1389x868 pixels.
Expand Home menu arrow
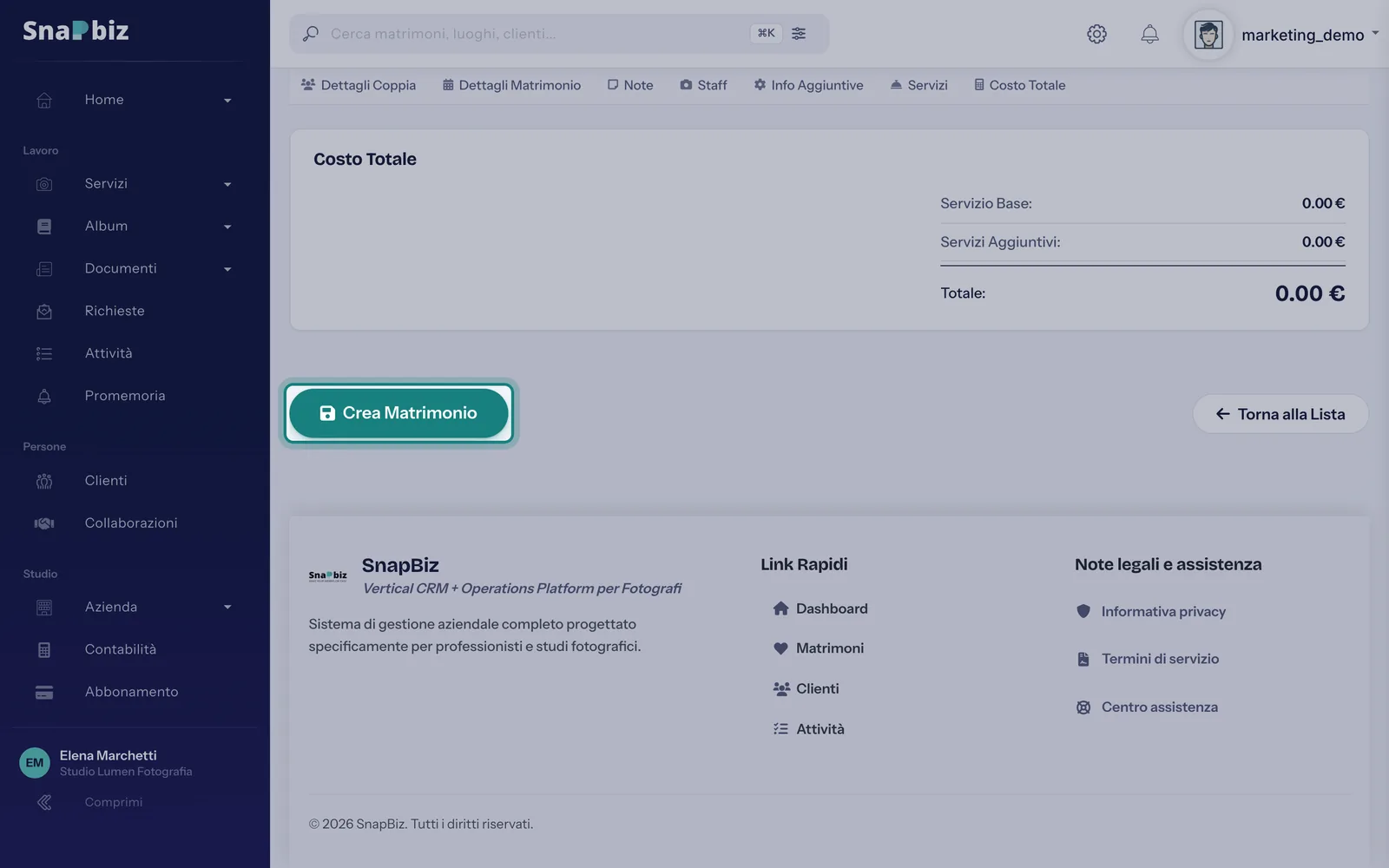click(x=227, y=101)
